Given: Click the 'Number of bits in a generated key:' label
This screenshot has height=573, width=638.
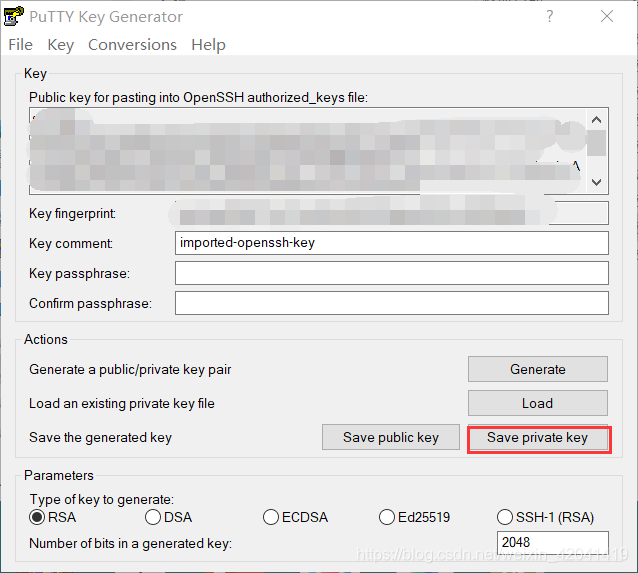Looking at the screenshot, I should (x=130, y=543).
